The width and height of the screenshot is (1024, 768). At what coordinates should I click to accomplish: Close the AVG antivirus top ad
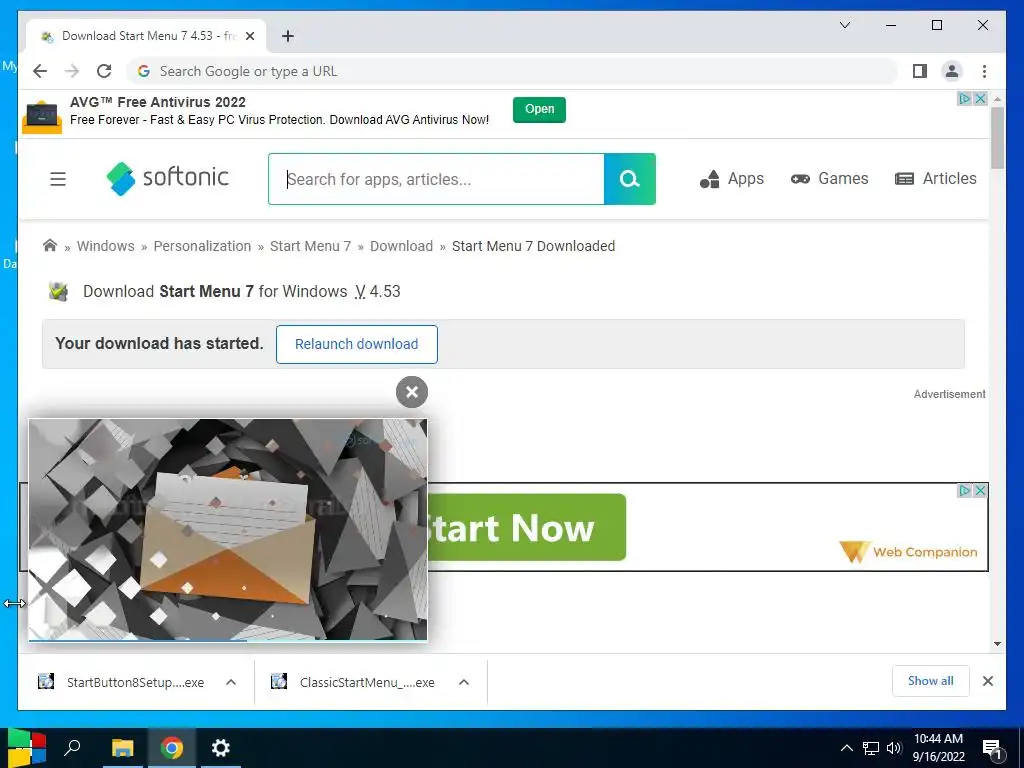click(980, 99)
